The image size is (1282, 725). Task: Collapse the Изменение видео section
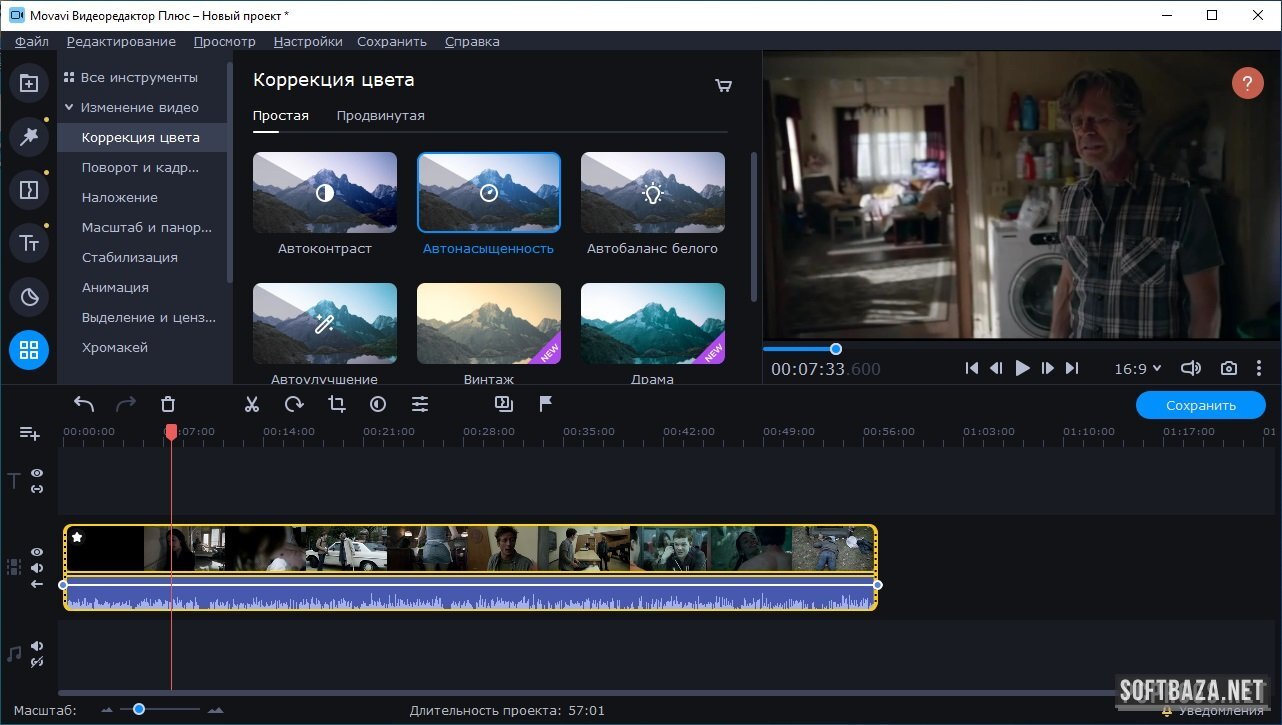pos(69,107)
